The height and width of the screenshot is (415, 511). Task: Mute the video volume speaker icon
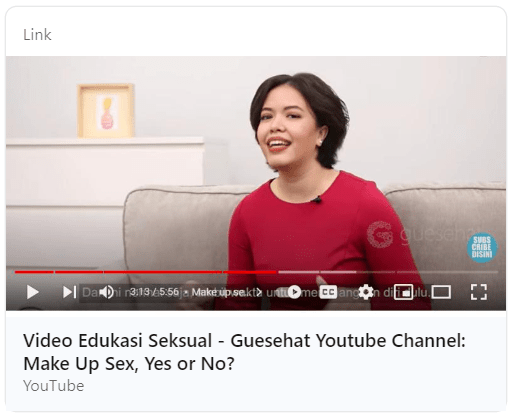pos(107,292)
